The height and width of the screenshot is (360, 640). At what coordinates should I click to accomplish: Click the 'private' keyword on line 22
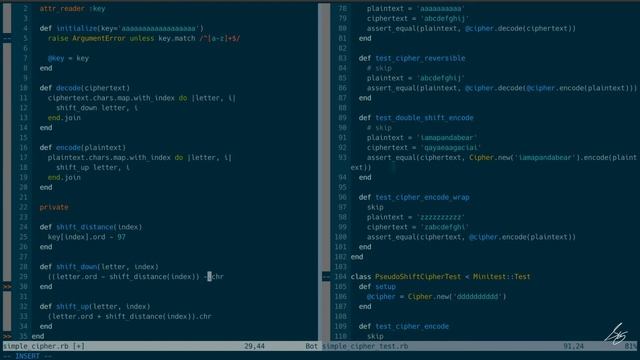54,207
